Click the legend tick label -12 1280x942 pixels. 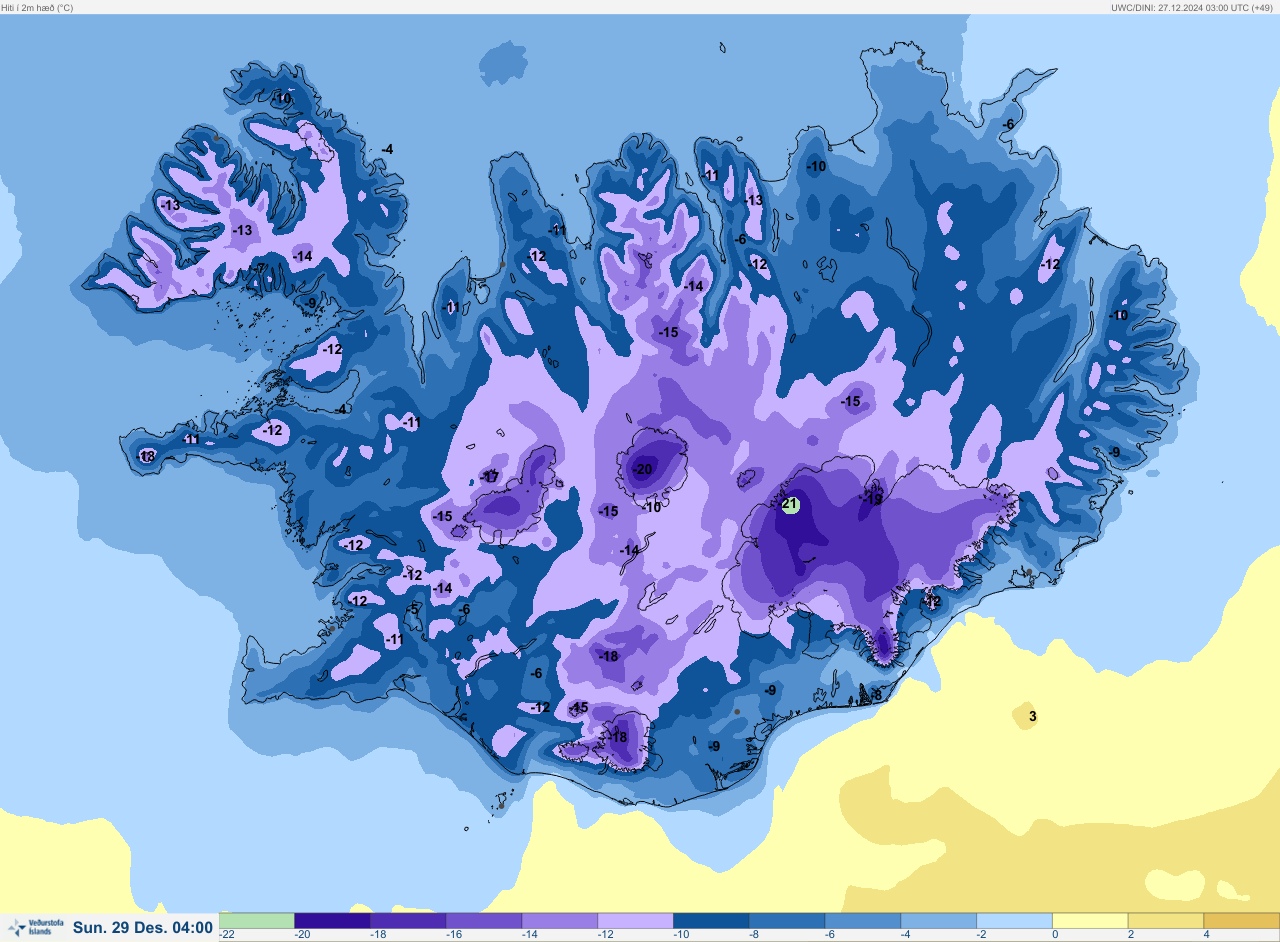coord(604,935)
